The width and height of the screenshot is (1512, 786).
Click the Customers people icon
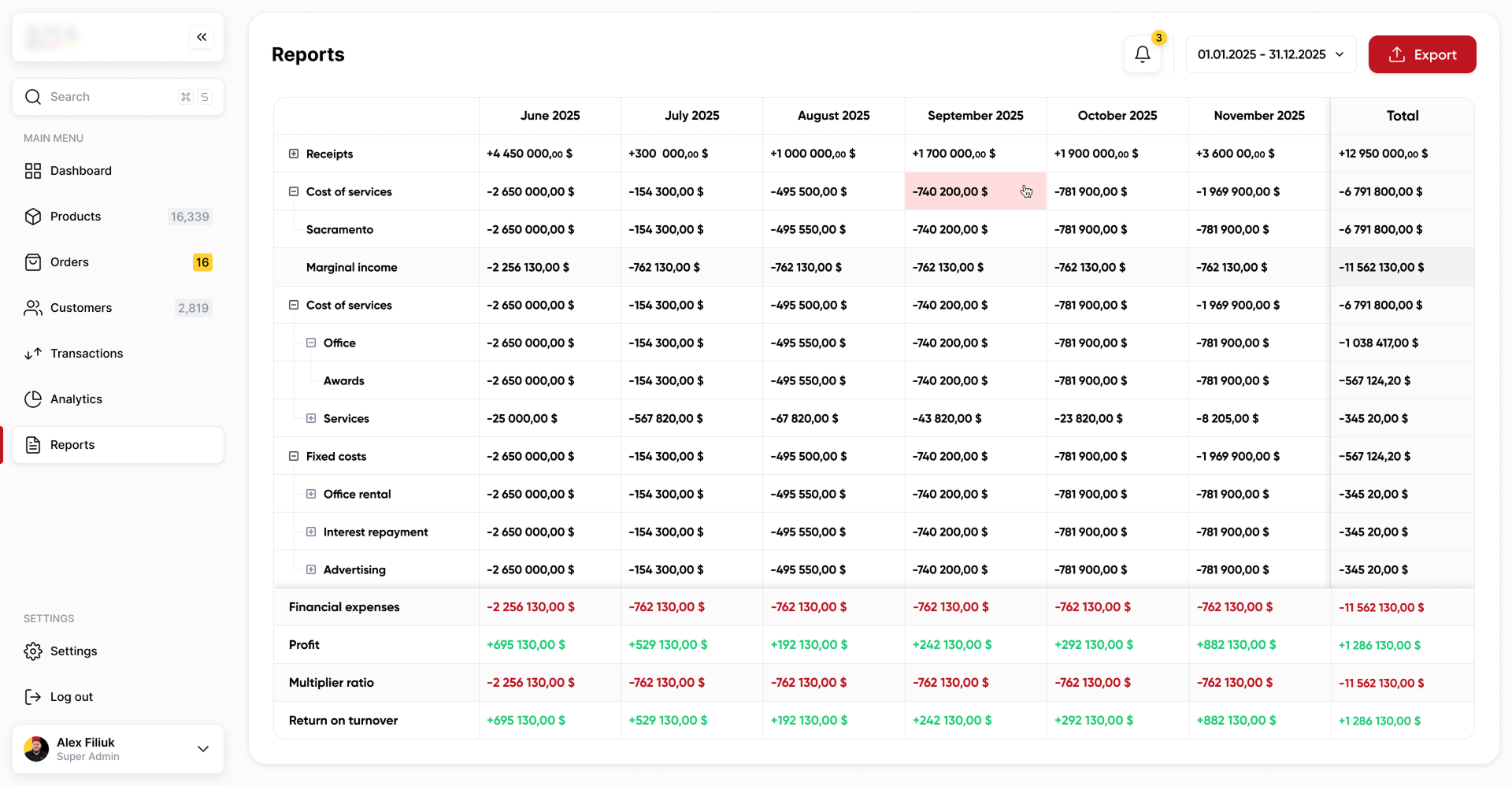click(33, 308)
